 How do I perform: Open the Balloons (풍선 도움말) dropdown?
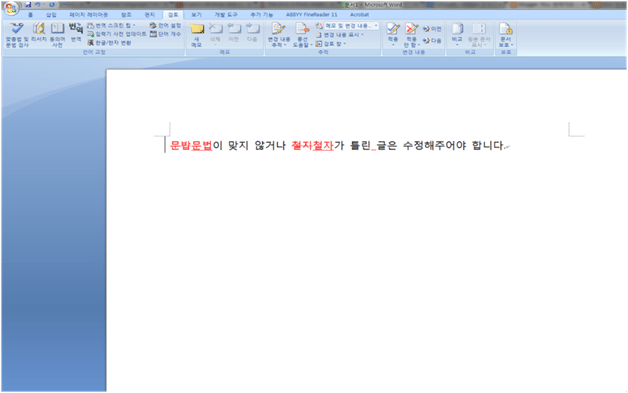click(x=302, y=35)
